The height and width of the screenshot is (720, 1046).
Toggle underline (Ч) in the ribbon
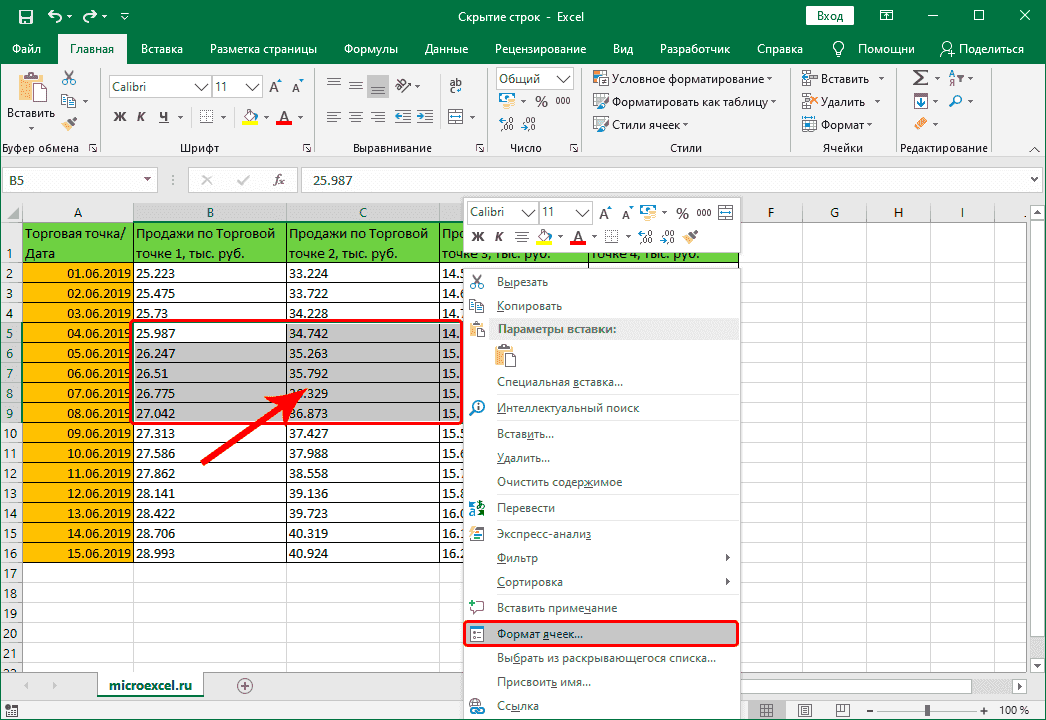click(166, 117)
